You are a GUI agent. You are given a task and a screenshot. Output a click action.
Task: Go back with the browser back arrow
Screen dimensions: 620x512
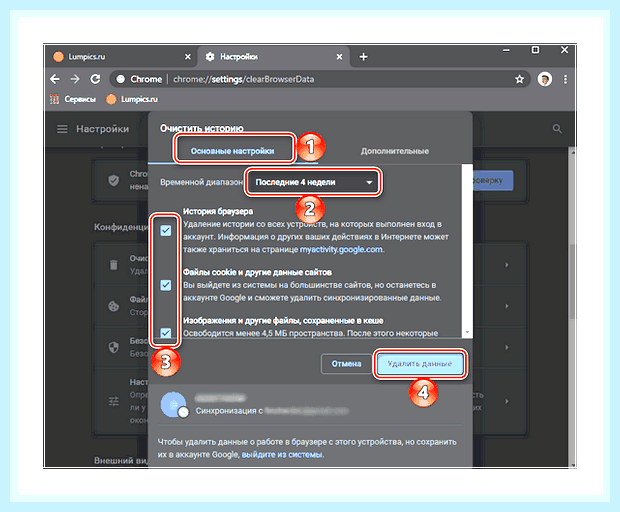(55, 79)
